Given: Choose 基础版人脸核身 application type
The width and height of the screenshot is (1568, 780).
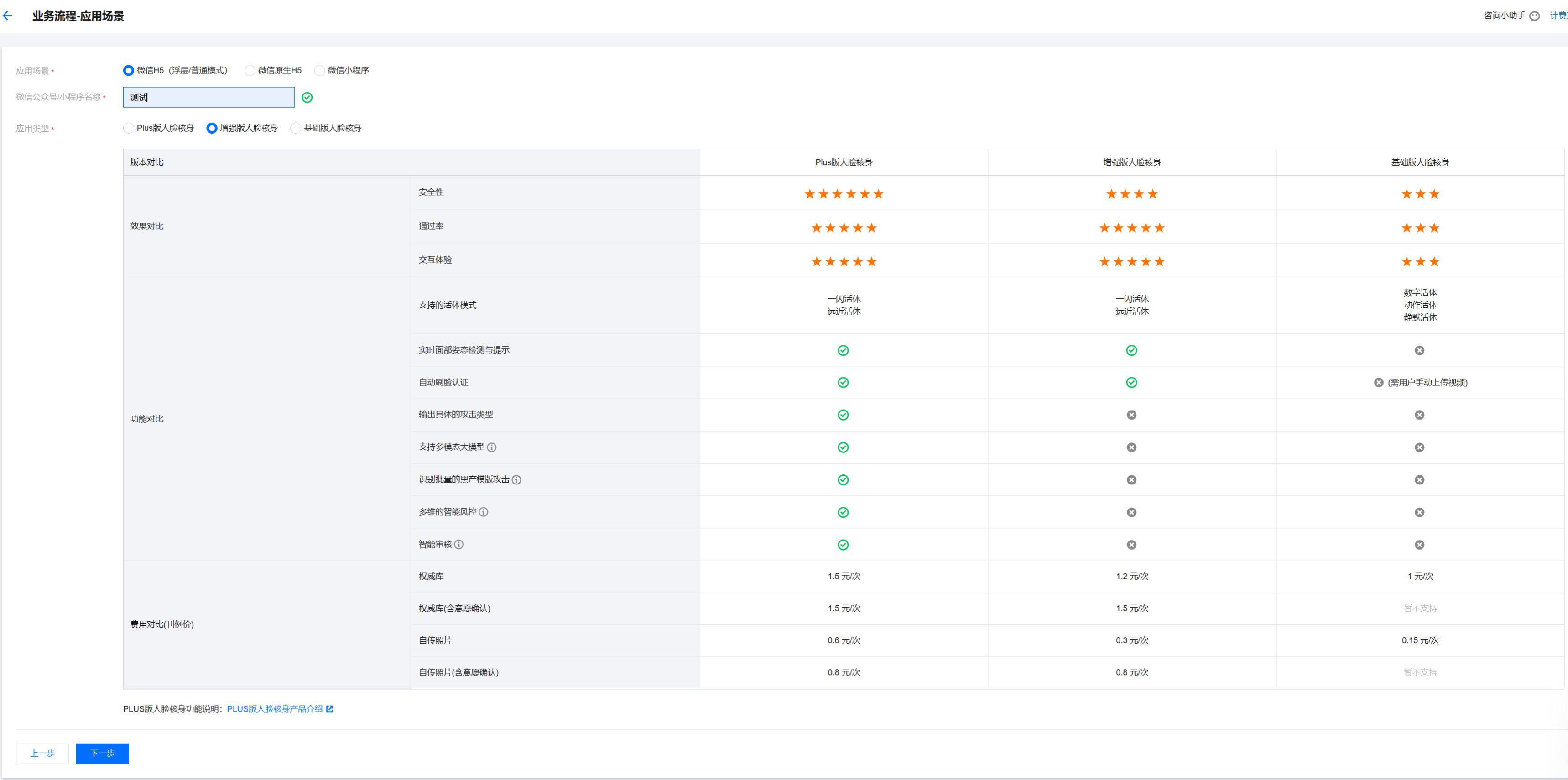Looking at the screenshot, I should coord(296,128).
